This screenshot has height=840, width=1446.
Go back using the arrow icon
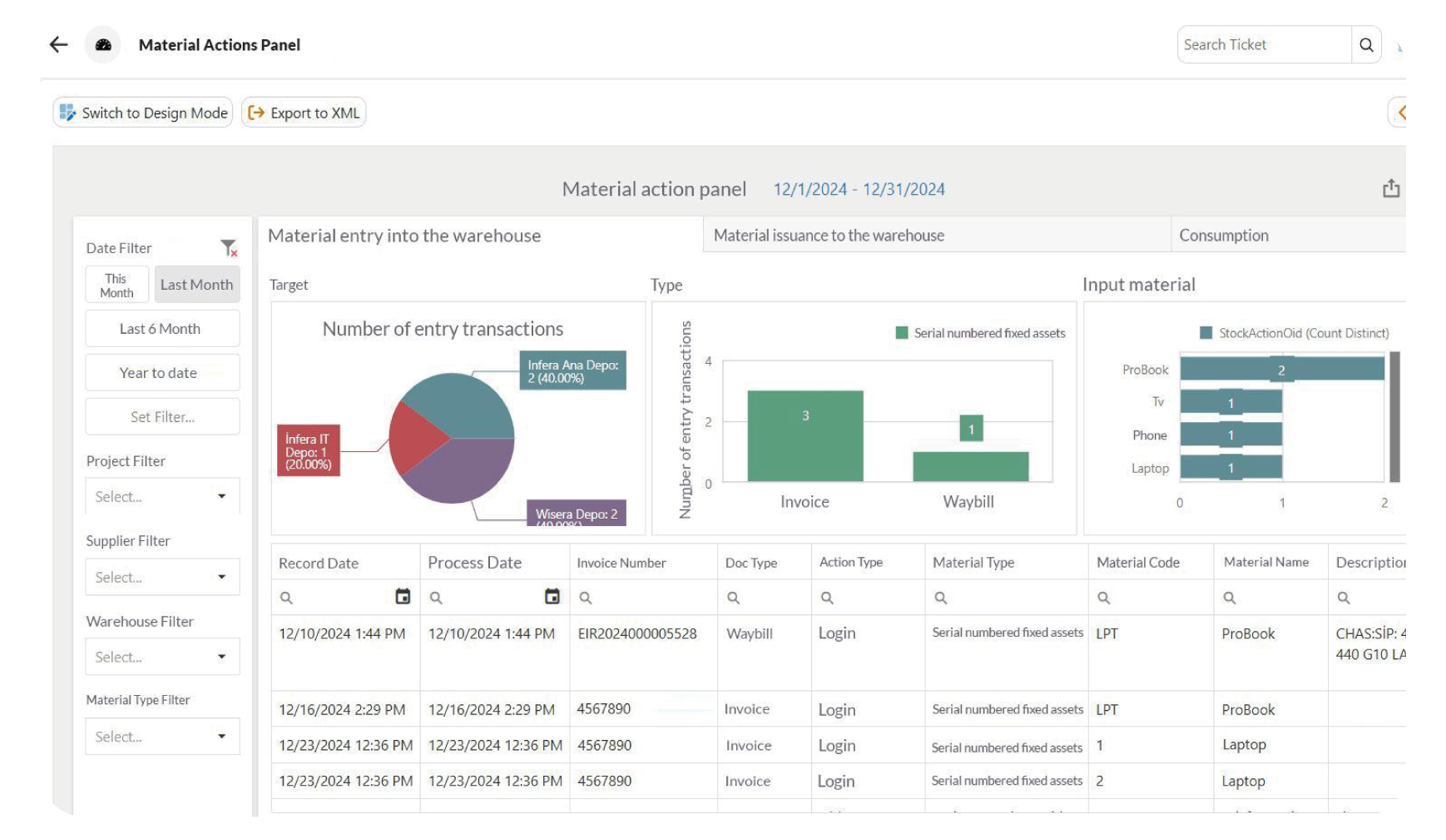pos(59,45)
